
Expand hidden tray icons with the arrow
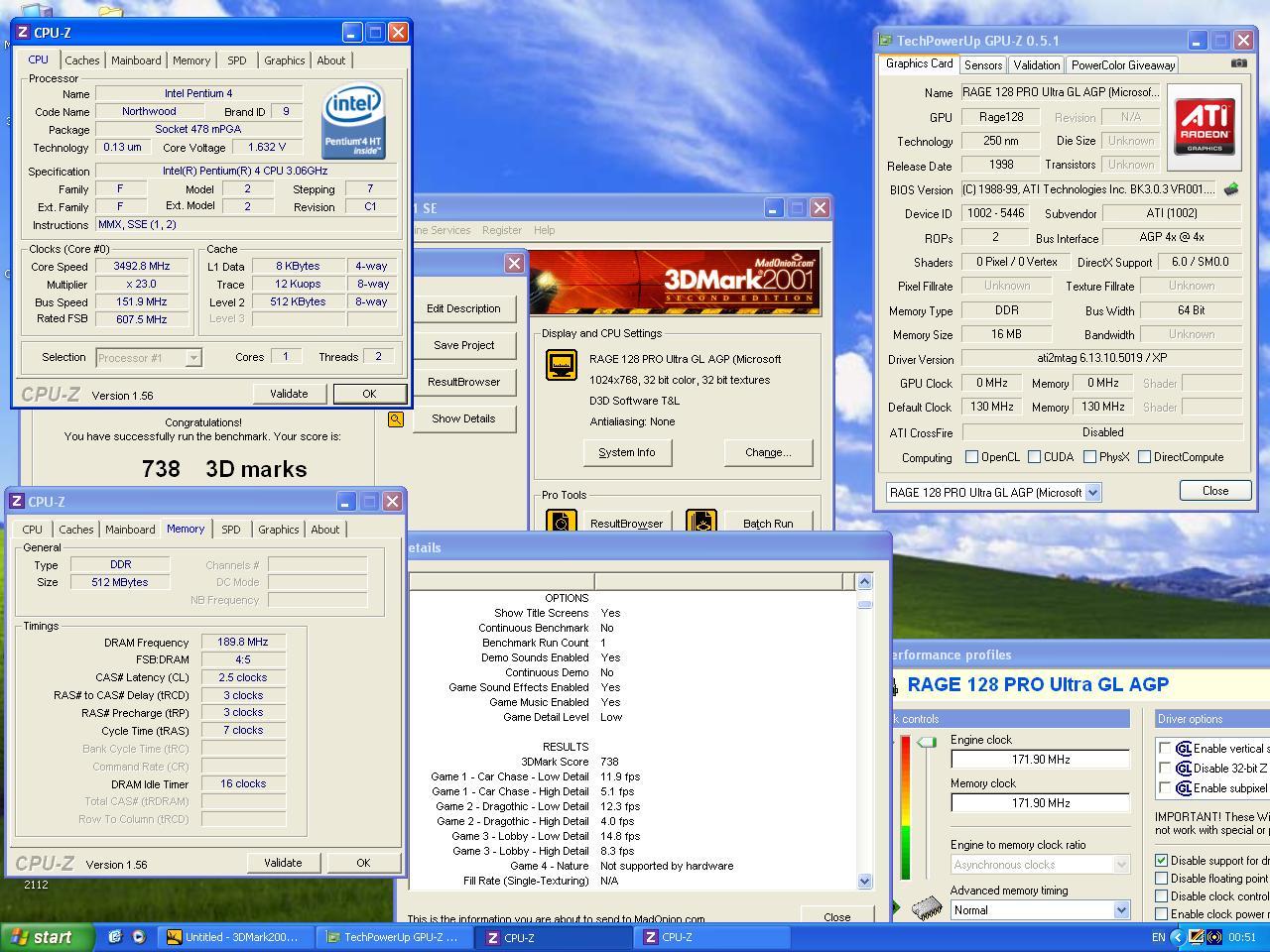(1178, 937)
